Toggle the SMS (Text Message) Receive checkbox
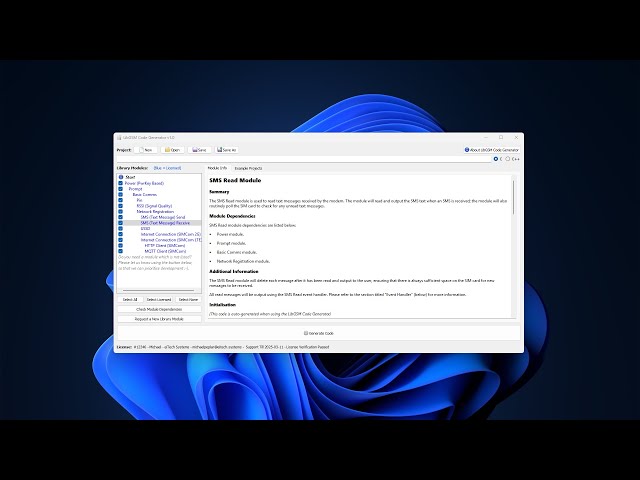Screen dimensions: 640x480 pos(120,223)
